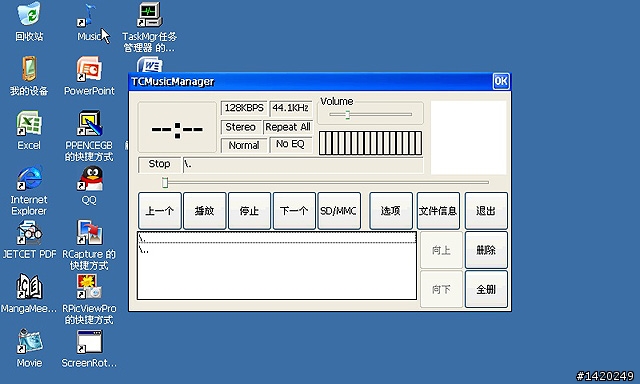Launch the RPicViewPro shortcut icon
Screen dimensions: 640x384
click(x=89, y=299)
